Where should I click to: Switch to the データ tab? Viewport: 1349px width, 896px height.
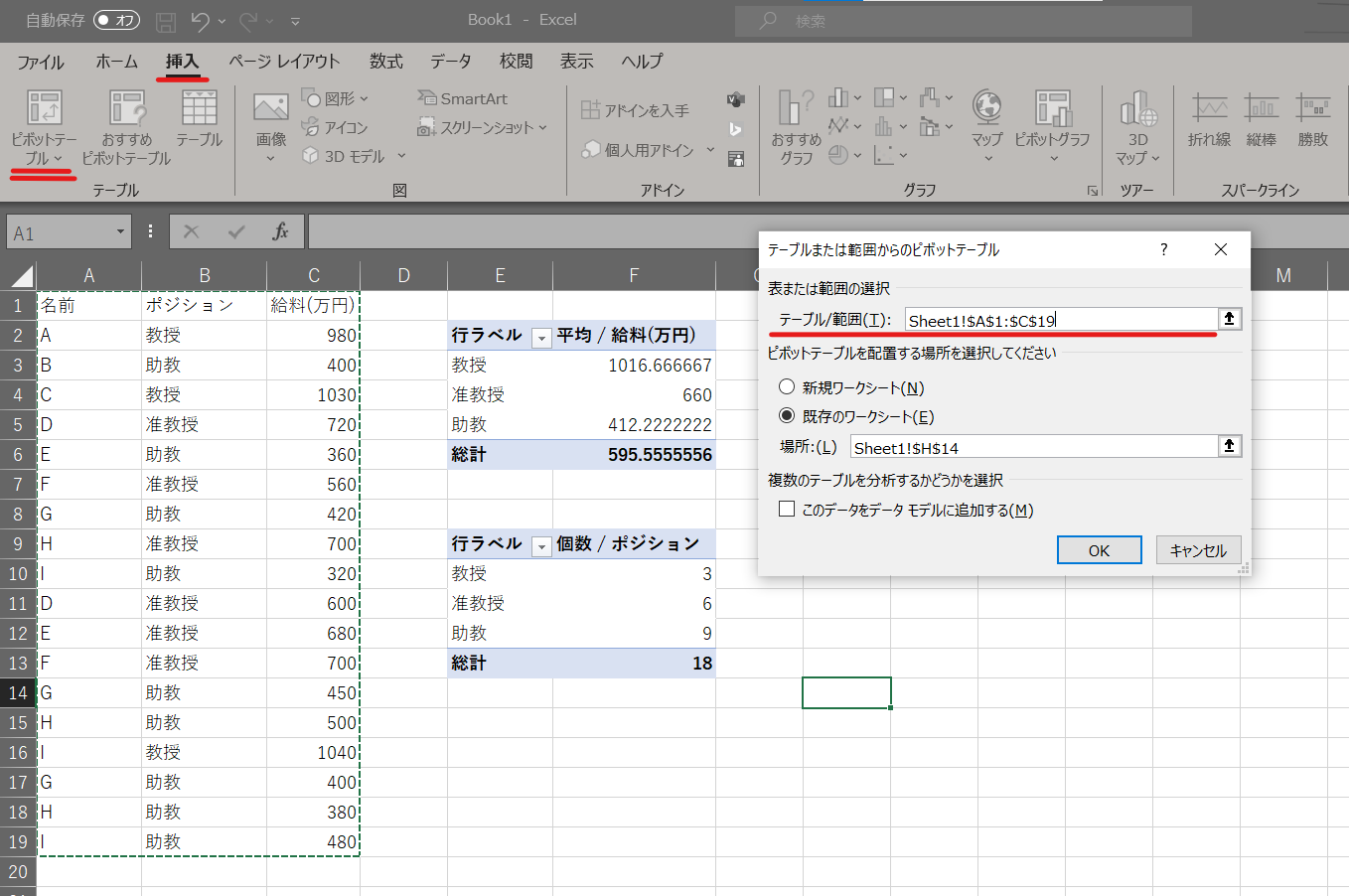coord(451,62)
